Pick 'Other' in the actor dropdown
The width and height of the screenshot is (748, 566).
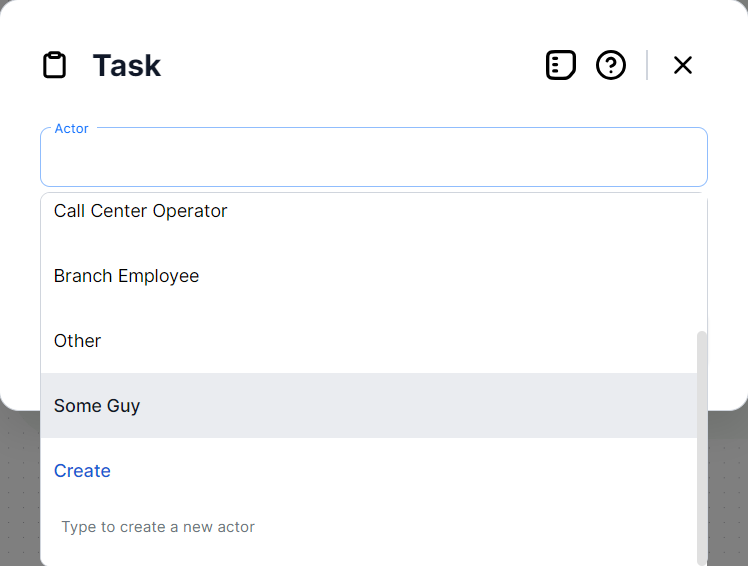(x=78, y=341)
